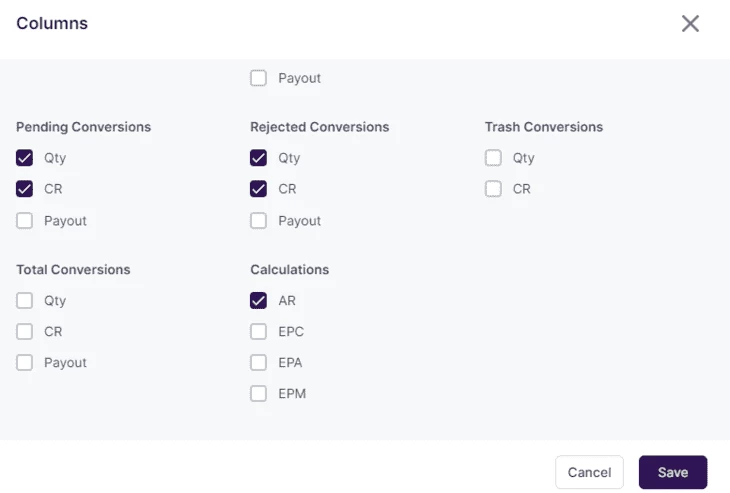Tick the EPM calculation checkbox

pos(258,394)
